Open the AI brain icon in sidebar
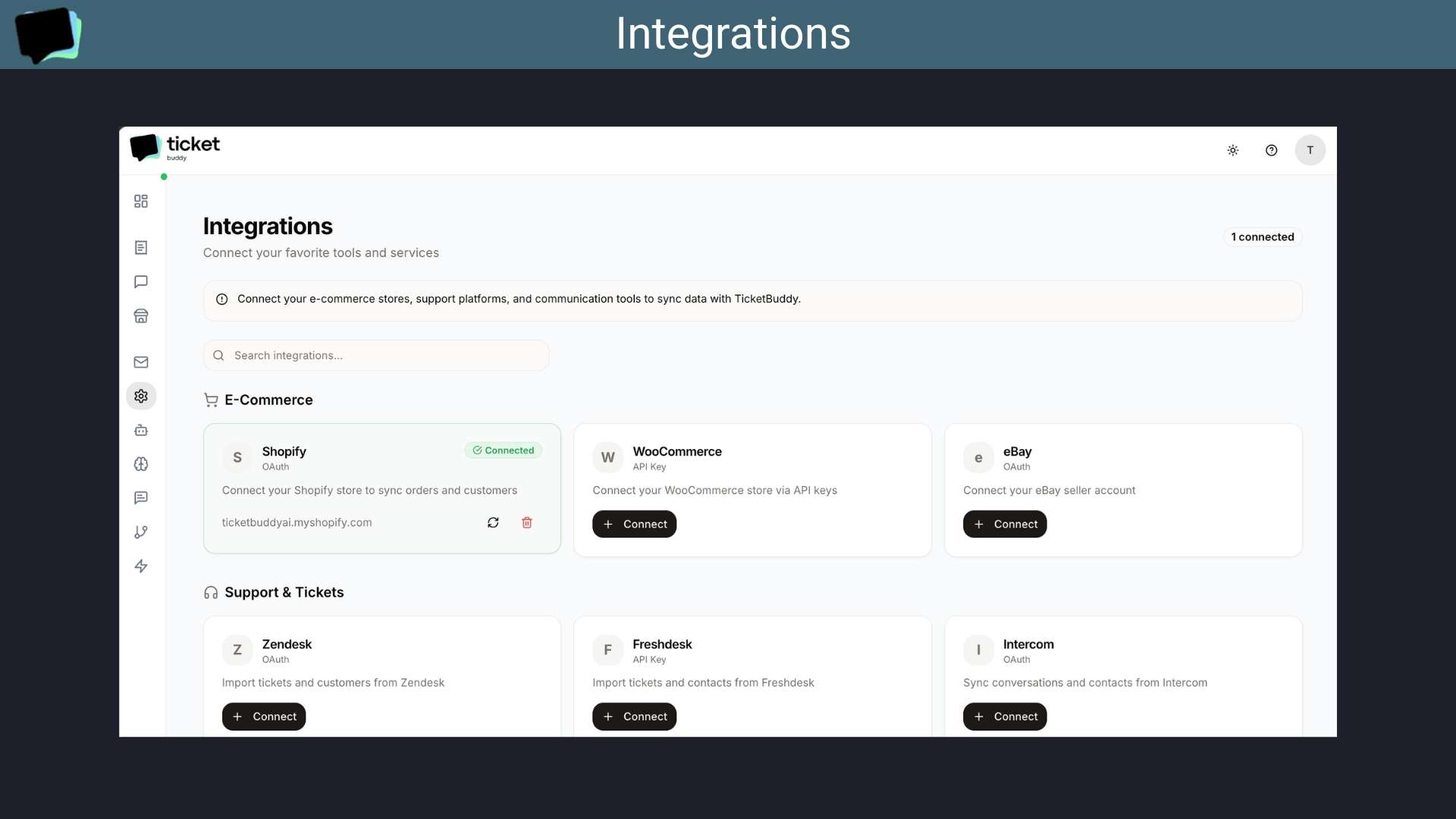 (141, 464)
